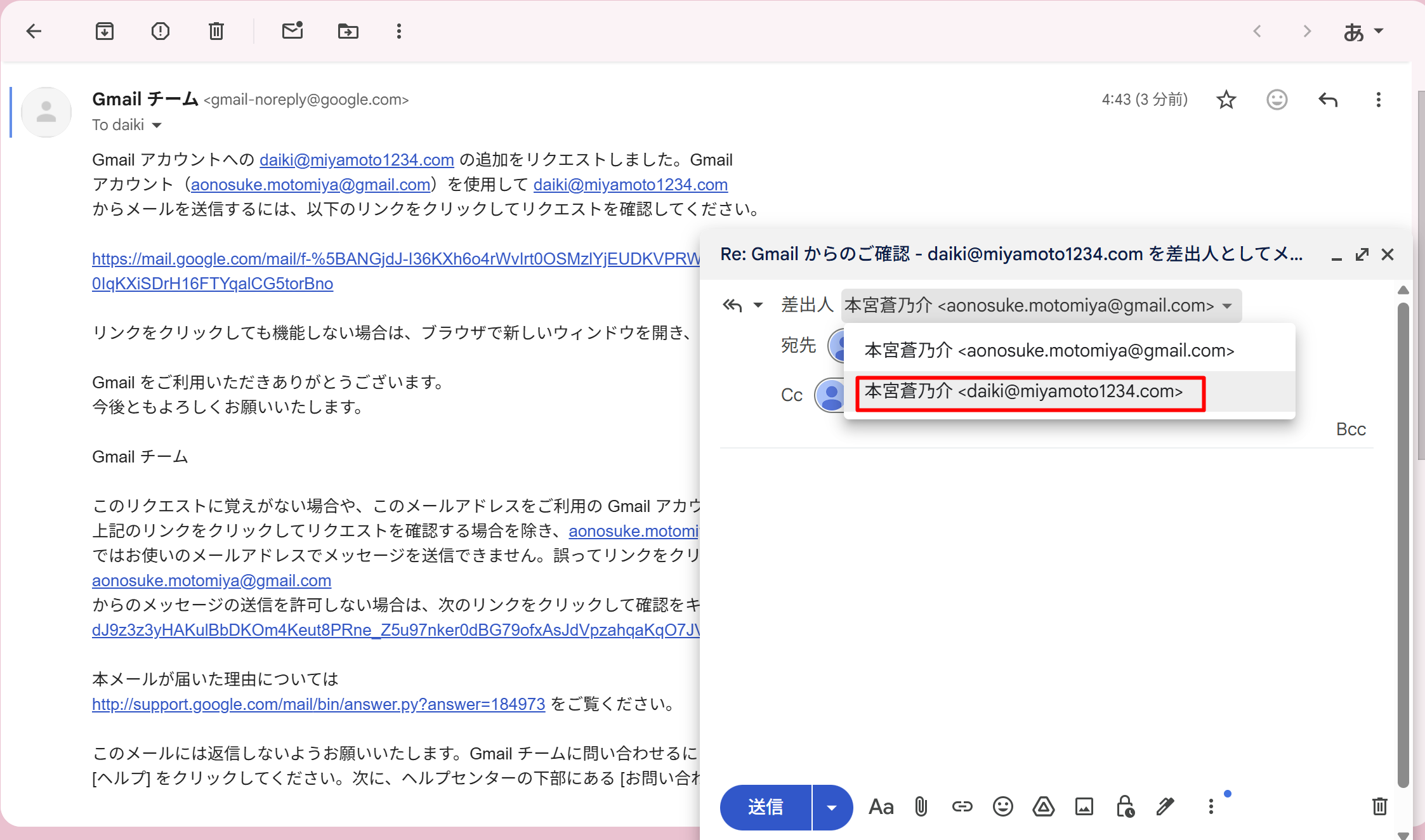Click the Move to folder icon
This screenshot has width=1425, height=840.
(348, 31)
